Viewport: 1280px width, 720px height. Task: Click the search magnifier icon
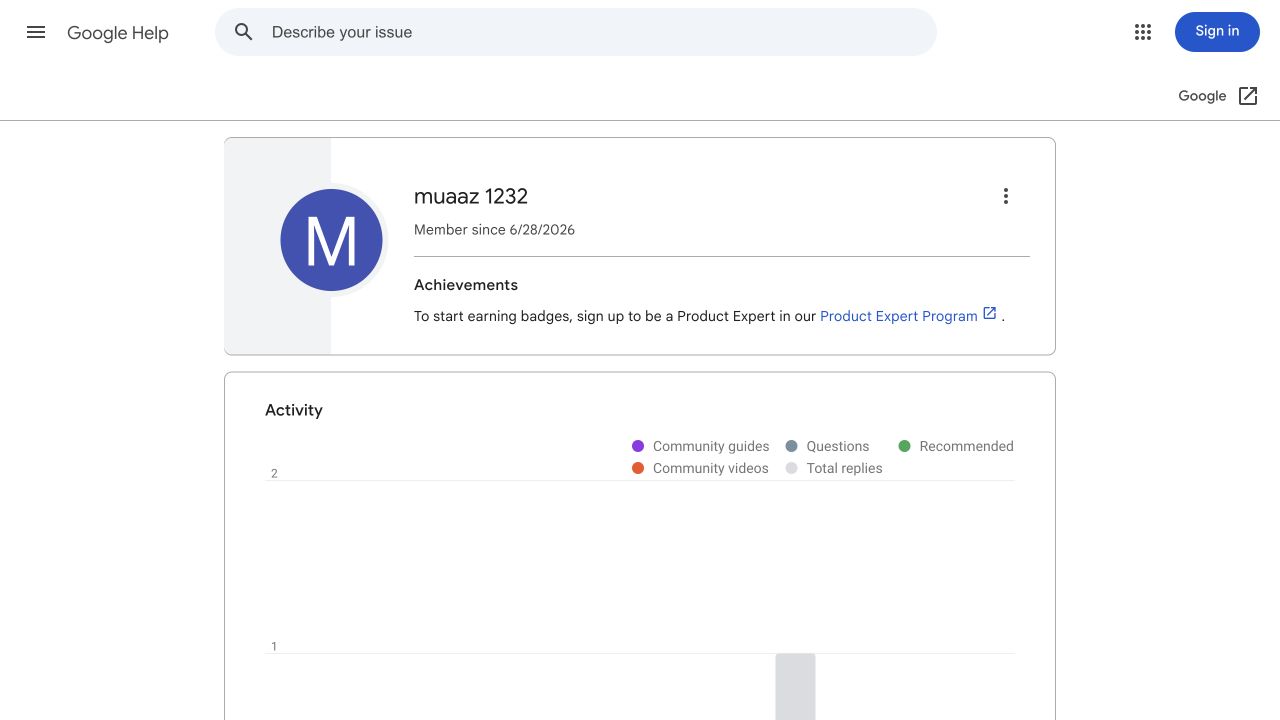[x=244, y=32]
